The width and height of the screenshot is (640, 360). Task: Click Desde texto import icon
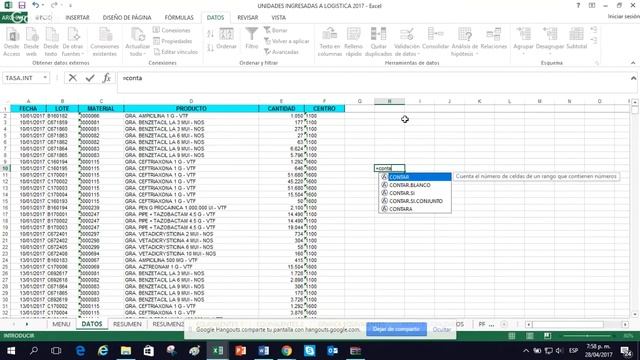click(x=51, y=42)
